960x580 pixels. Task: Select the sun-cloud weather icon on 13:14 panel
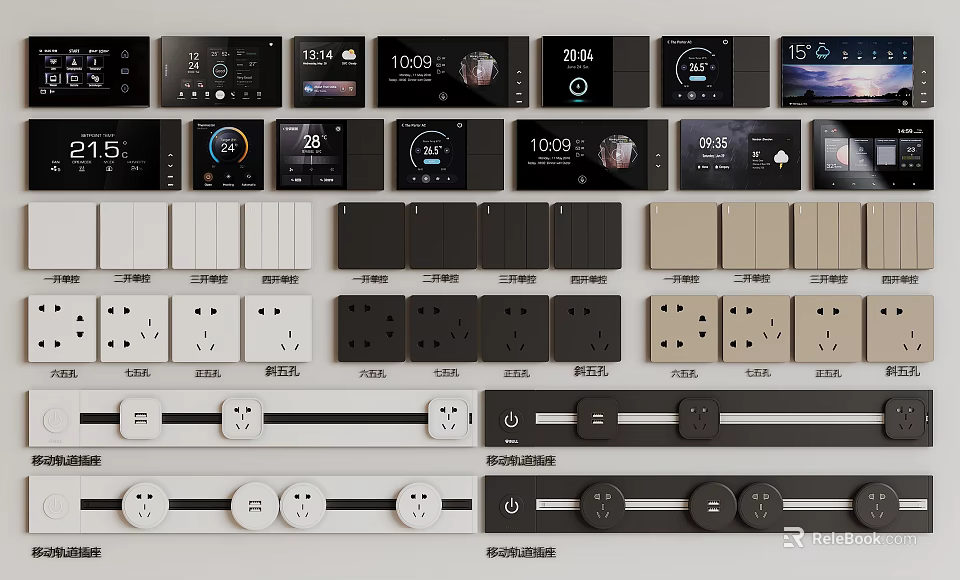[349, 55]
